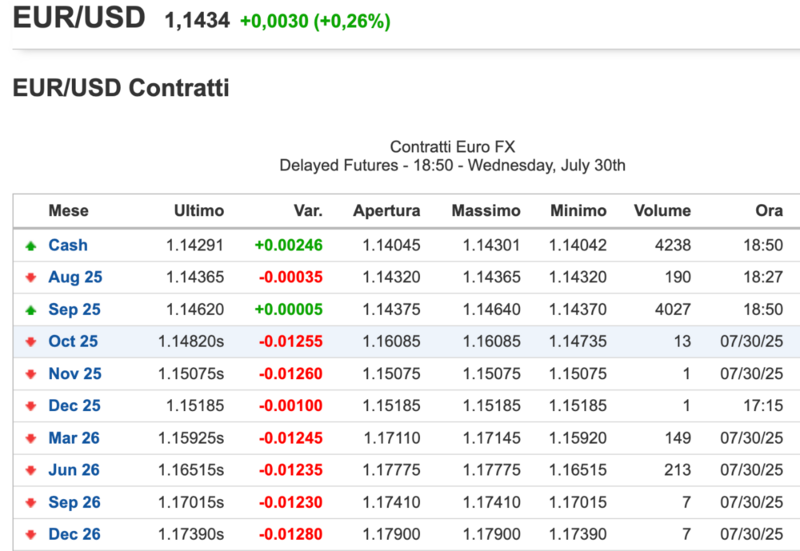Open the Sep 25 contract link
This screenshot has height=551, width=800.
[75, 309]
